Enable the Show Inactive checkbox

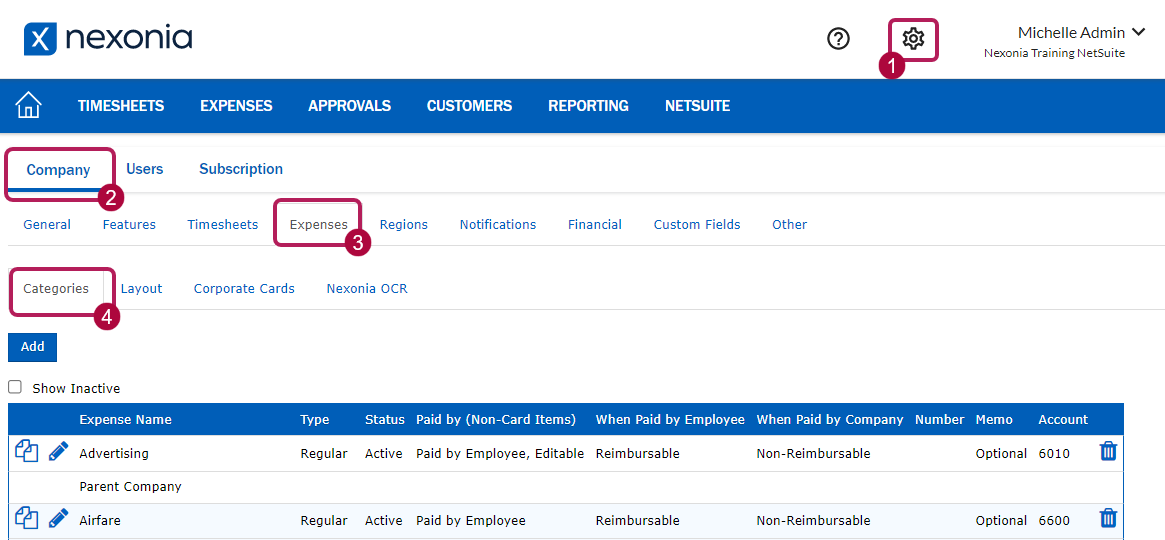pos(15,387)
